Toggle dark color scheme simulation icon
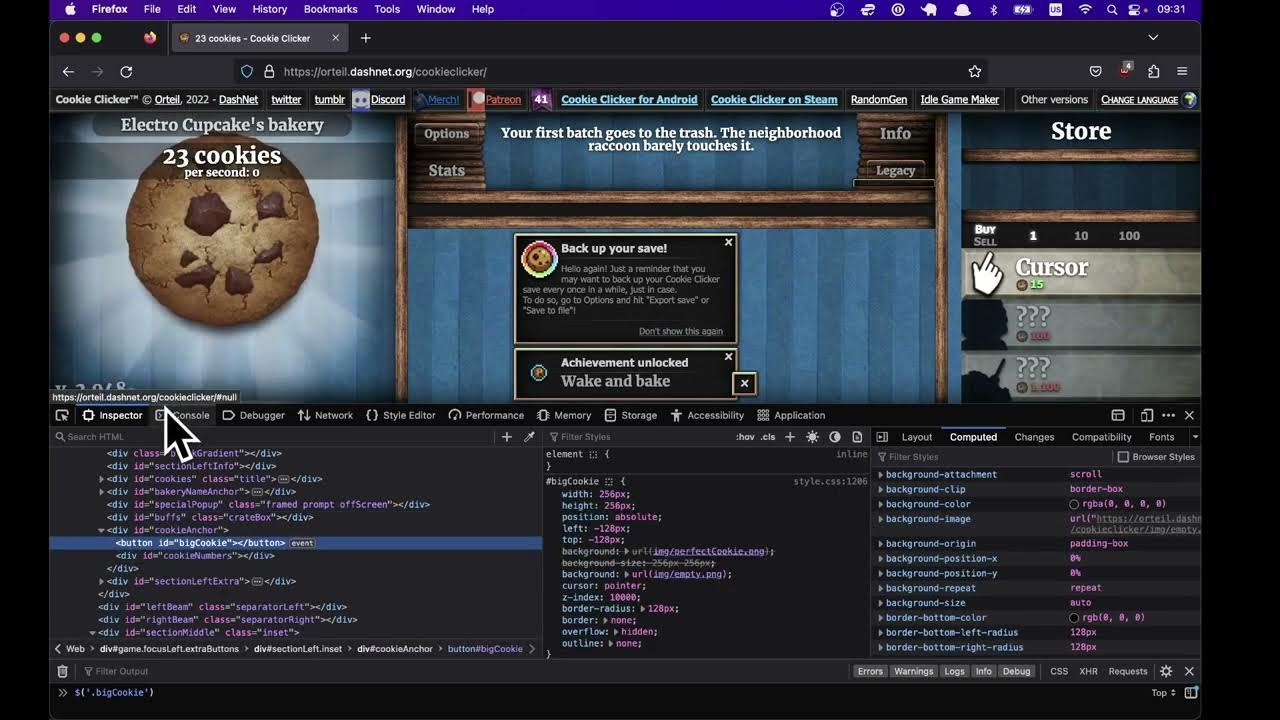Screen dimensions: 1280x720 click(x=835, y=437)
